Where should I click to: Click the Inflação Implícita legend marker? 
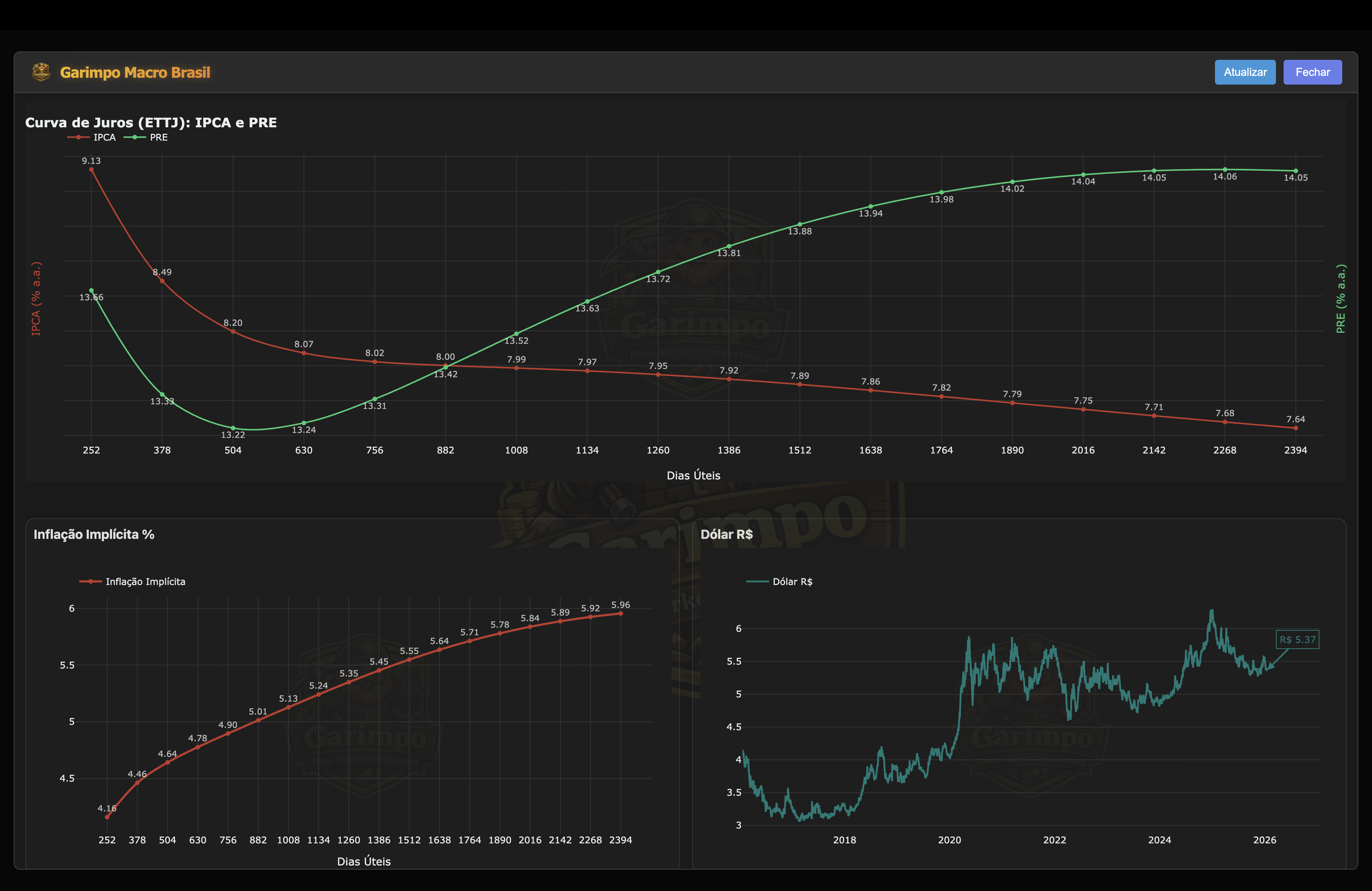(x=91, y=582)
